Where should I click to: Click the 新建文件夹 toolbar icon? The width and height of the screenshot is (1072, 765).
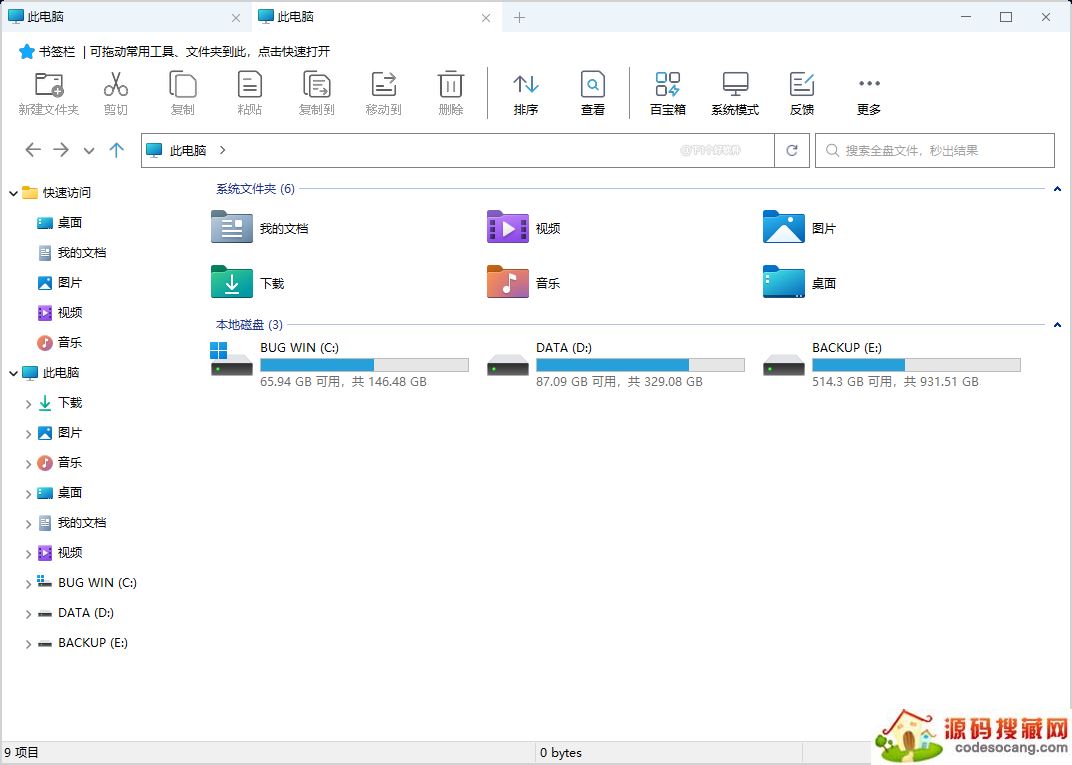click(x=48, y=85)
